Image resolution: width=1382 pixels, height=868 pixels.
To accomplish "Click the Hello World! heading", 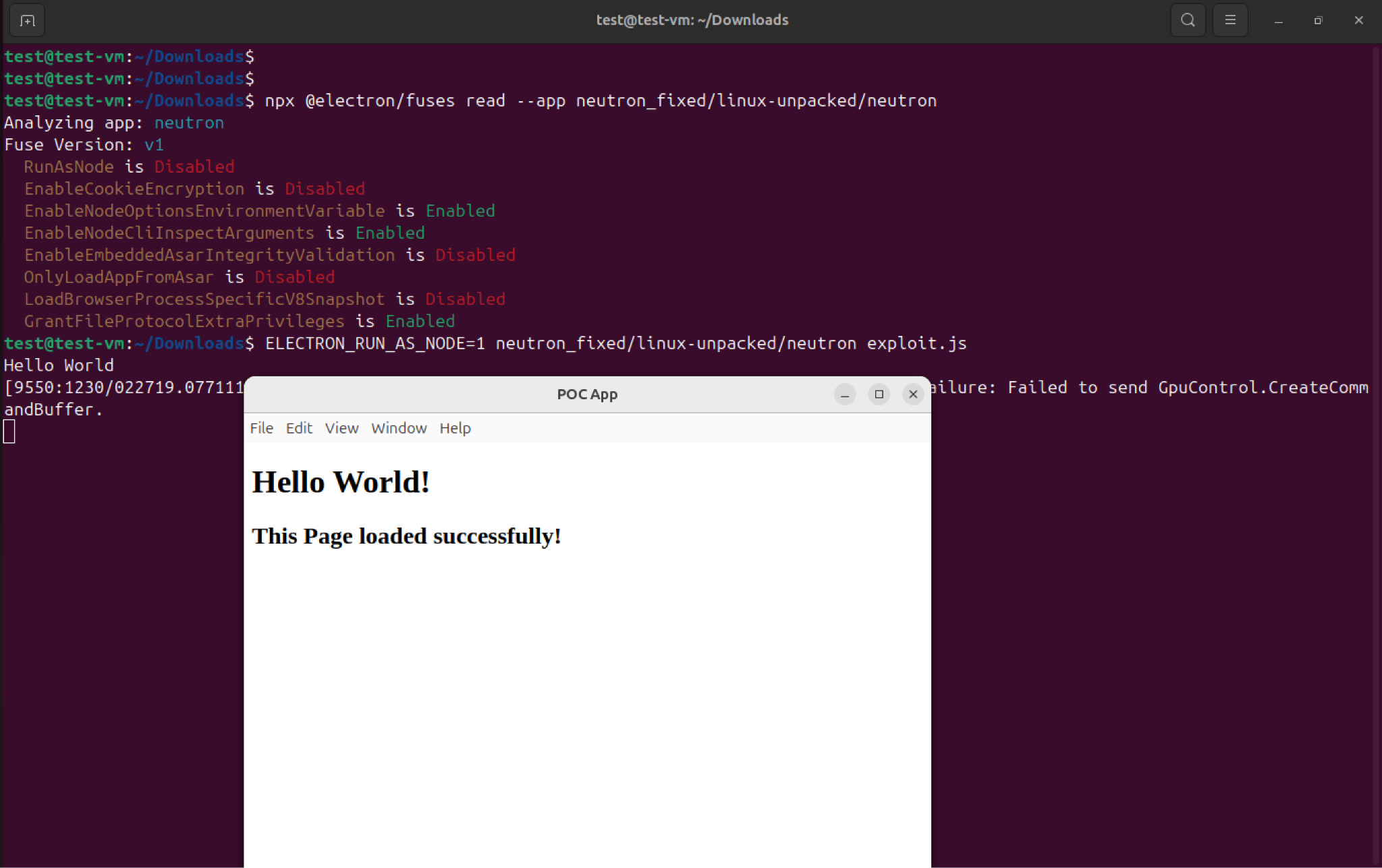I will (x=341, y=482).
